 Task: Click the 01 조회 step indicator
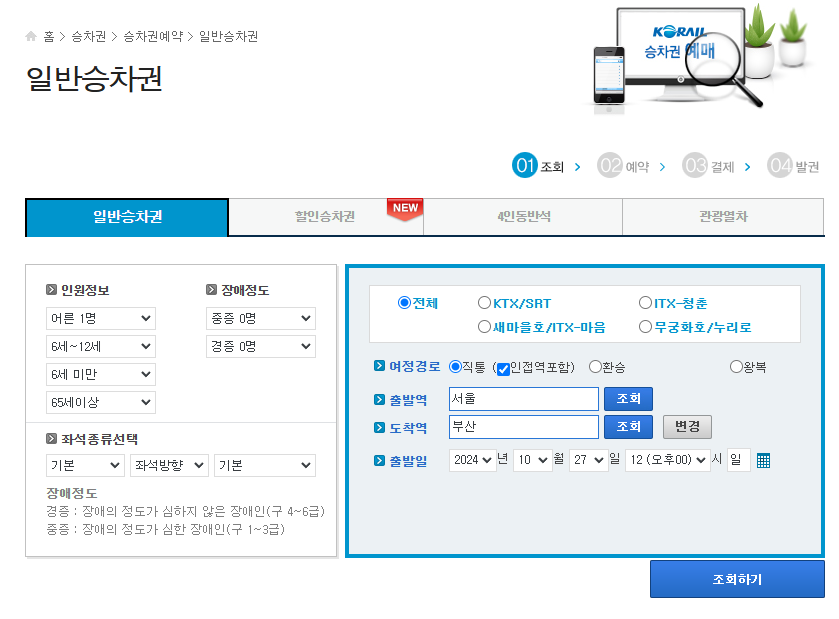(x=527, y=166)
